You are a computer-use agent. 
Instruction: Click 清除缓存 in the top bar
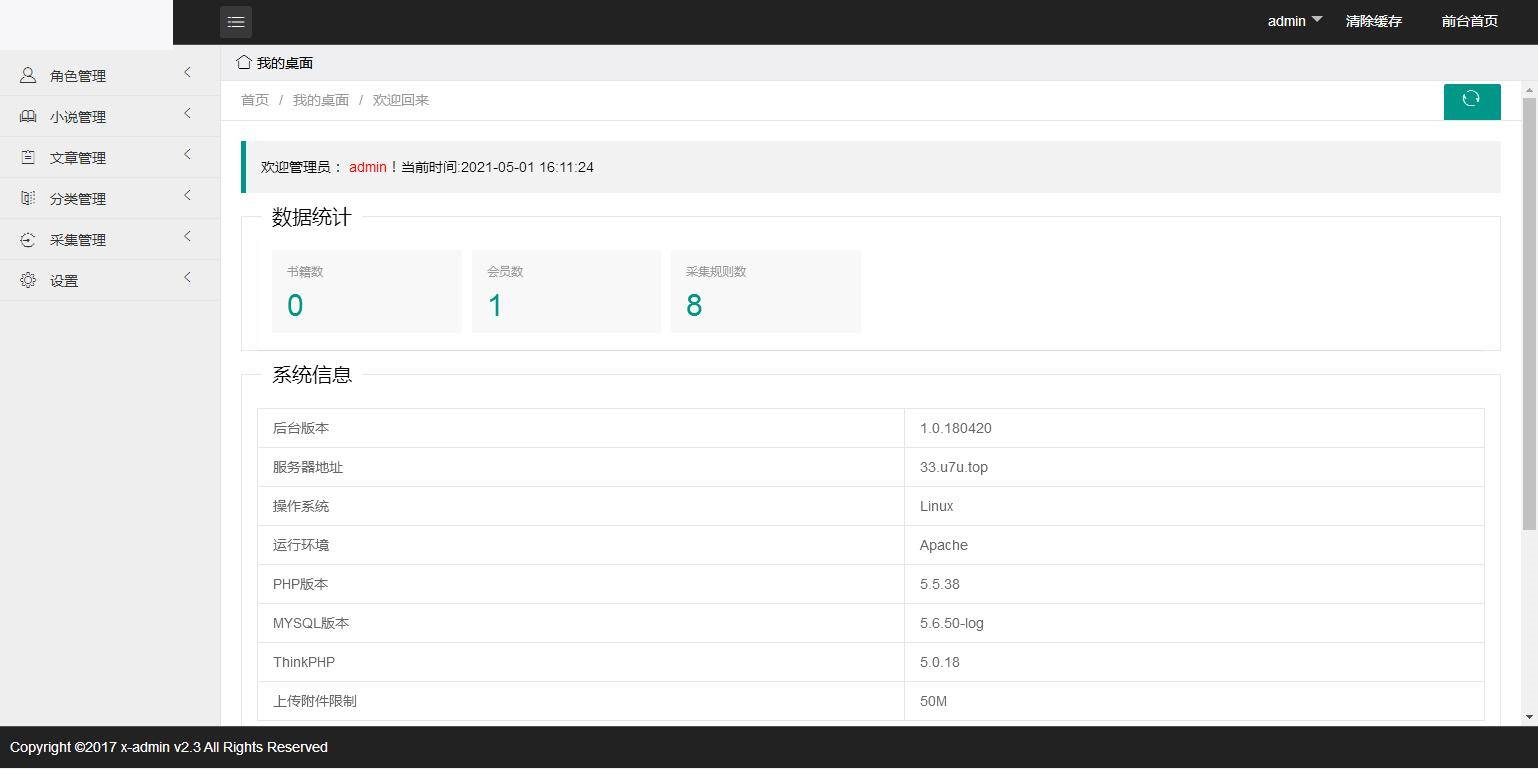[x=1373, y=21]
